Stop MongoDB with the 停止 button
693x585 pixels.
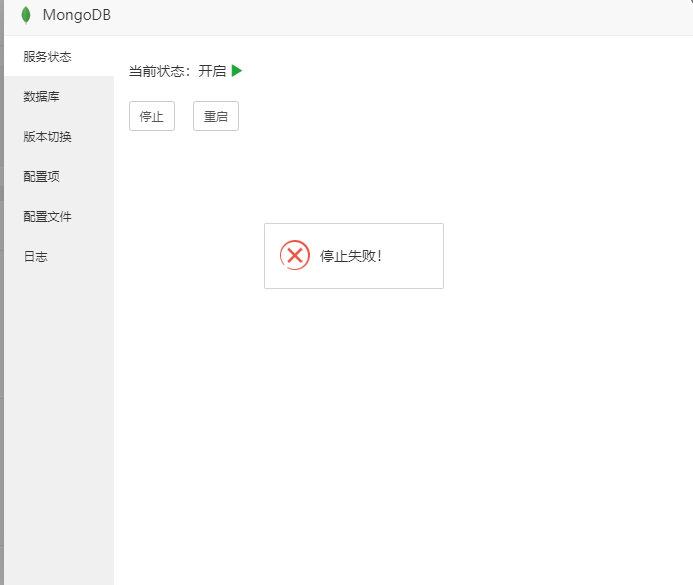click(152, 116)
